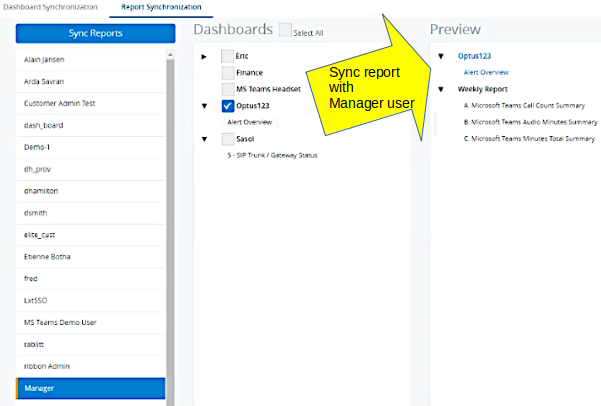
Task: Check the Eric dashboard checkbox
Action: (x=227, y=56)
